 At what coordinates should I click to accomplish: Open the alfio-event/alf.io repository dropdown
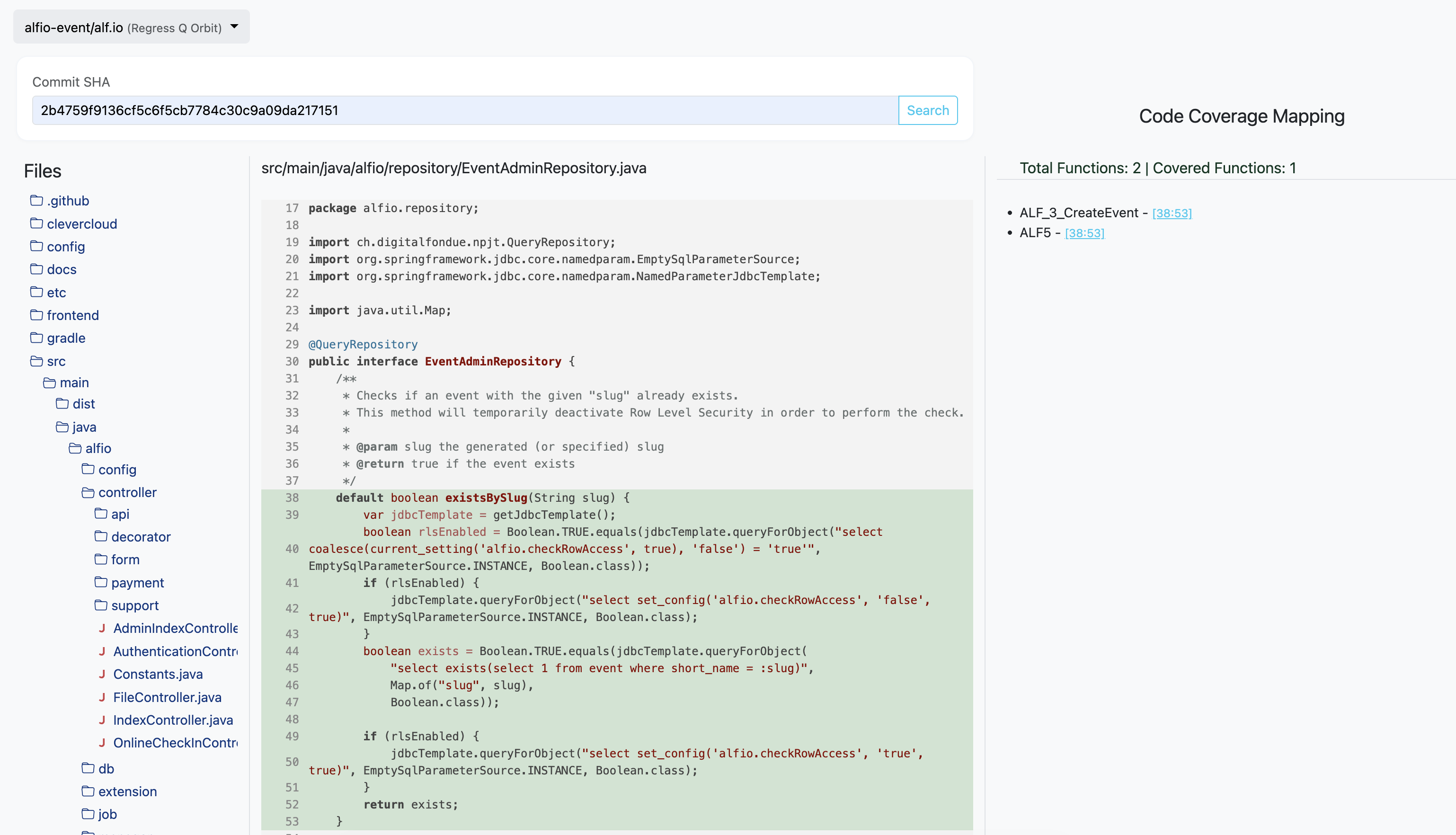[131, 27]
